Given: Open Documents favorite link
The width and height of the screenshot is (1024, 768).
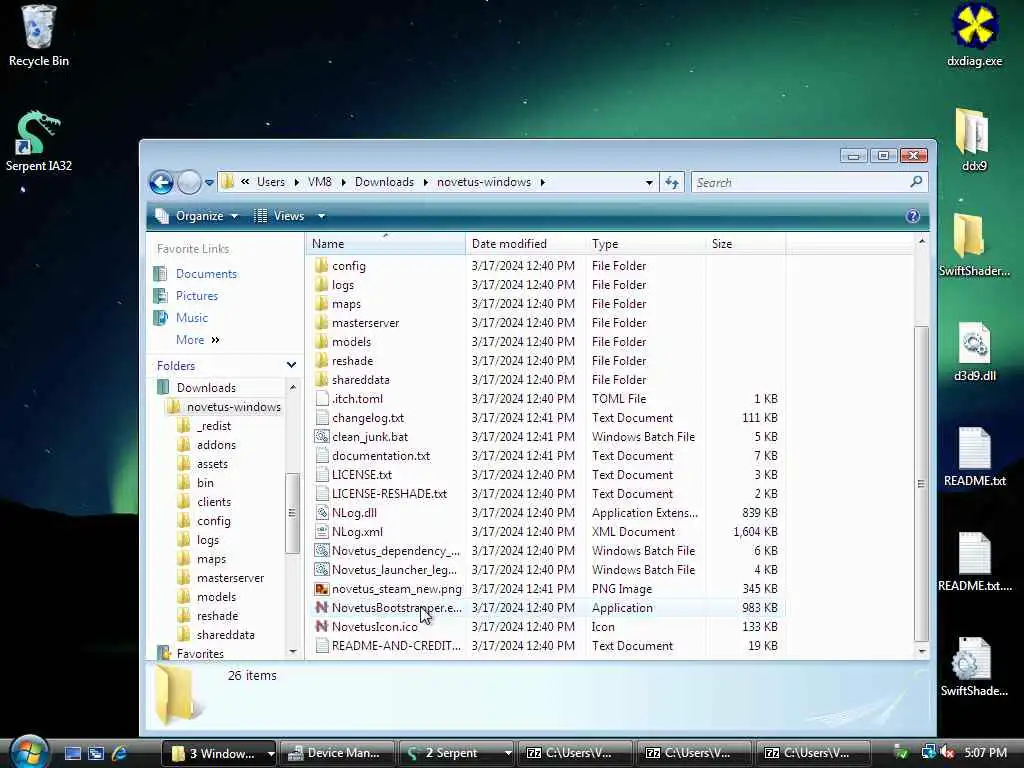Looking at the screenshot, I should point(206,274).
